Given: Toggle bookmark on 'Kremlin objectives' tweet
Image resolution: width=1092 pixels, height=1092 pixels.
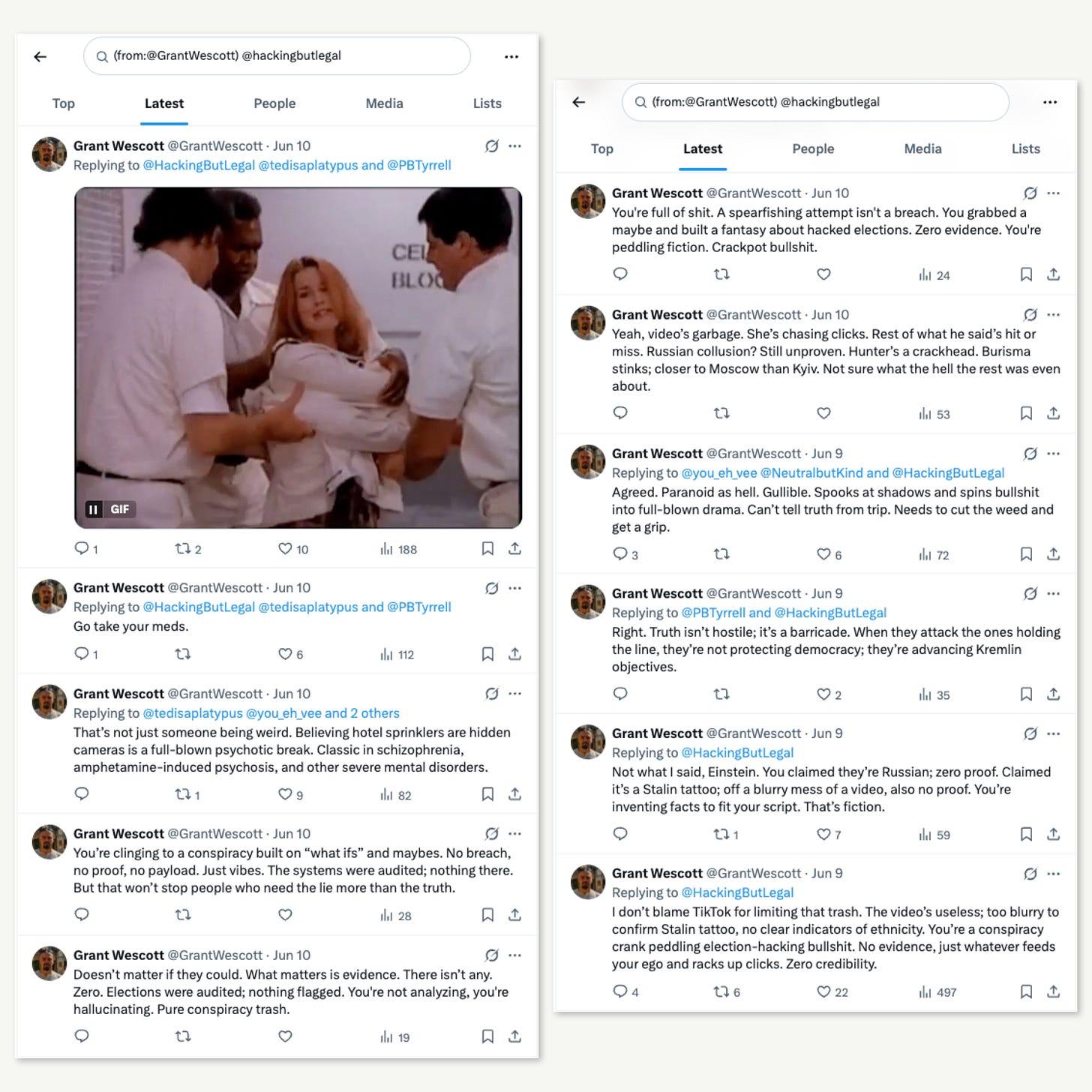Looking at the screenshot, I should pos(1026,694).
